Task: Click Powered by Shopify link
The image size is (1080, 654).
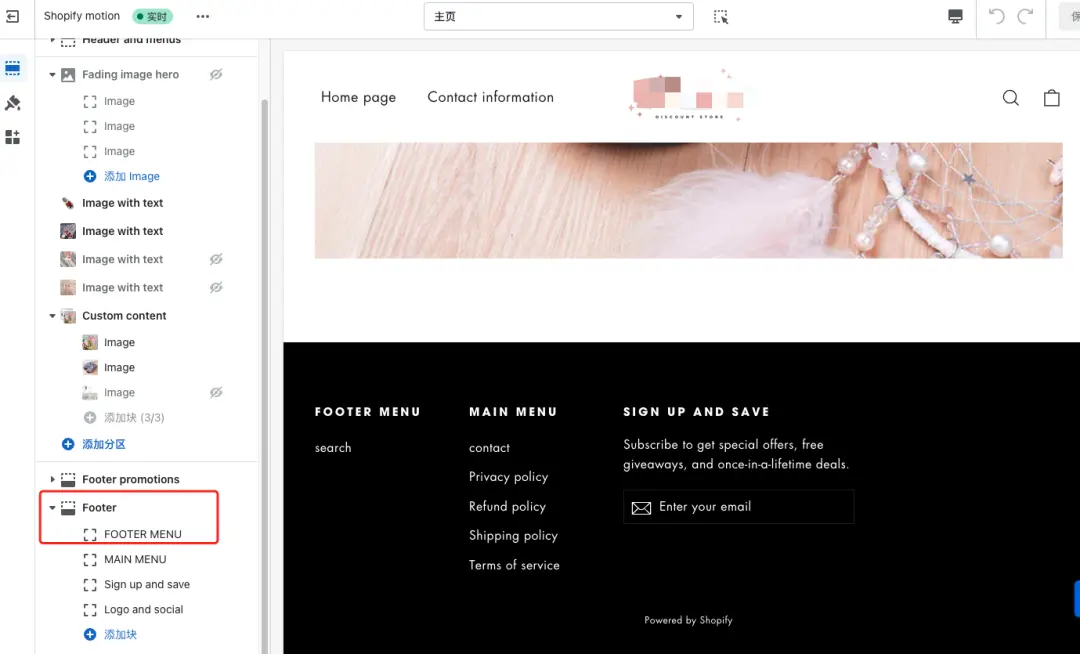Action: click(x=688, y=620)
